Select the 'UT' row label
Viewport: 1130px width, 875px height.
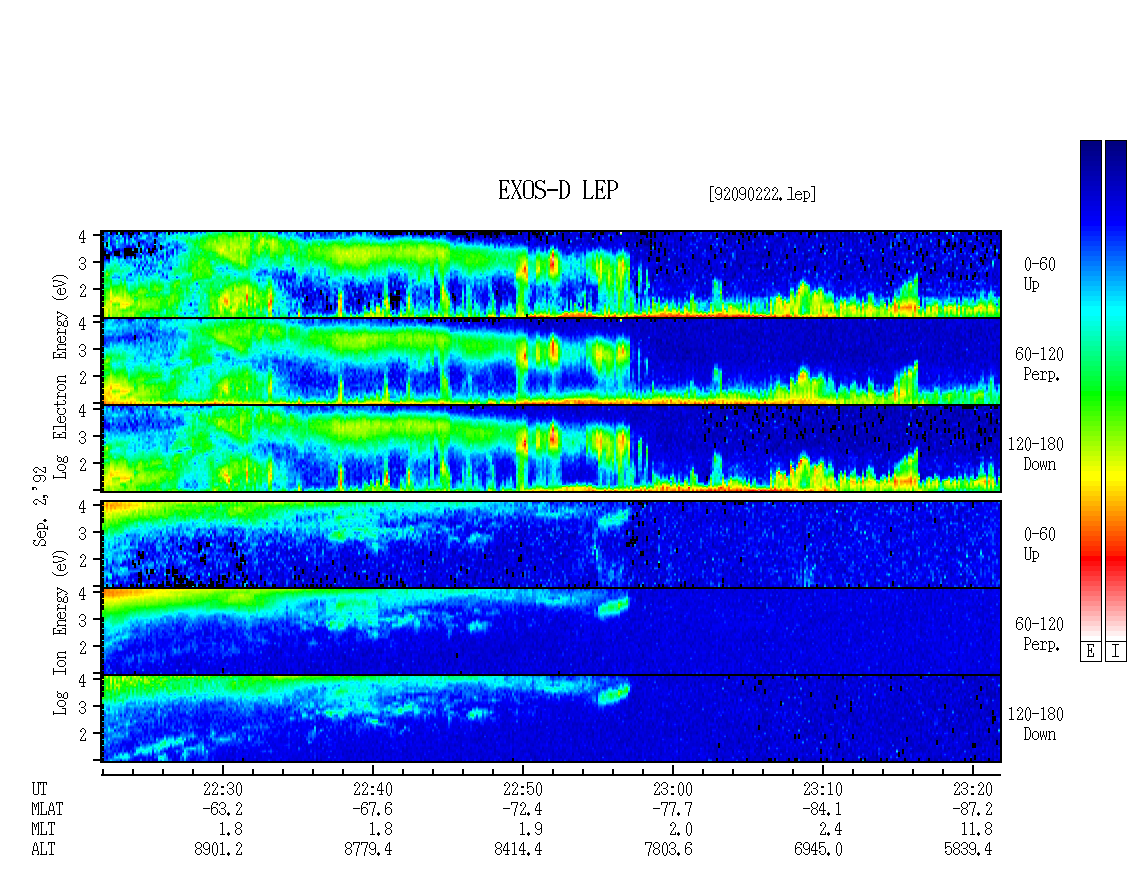[39, 789]
